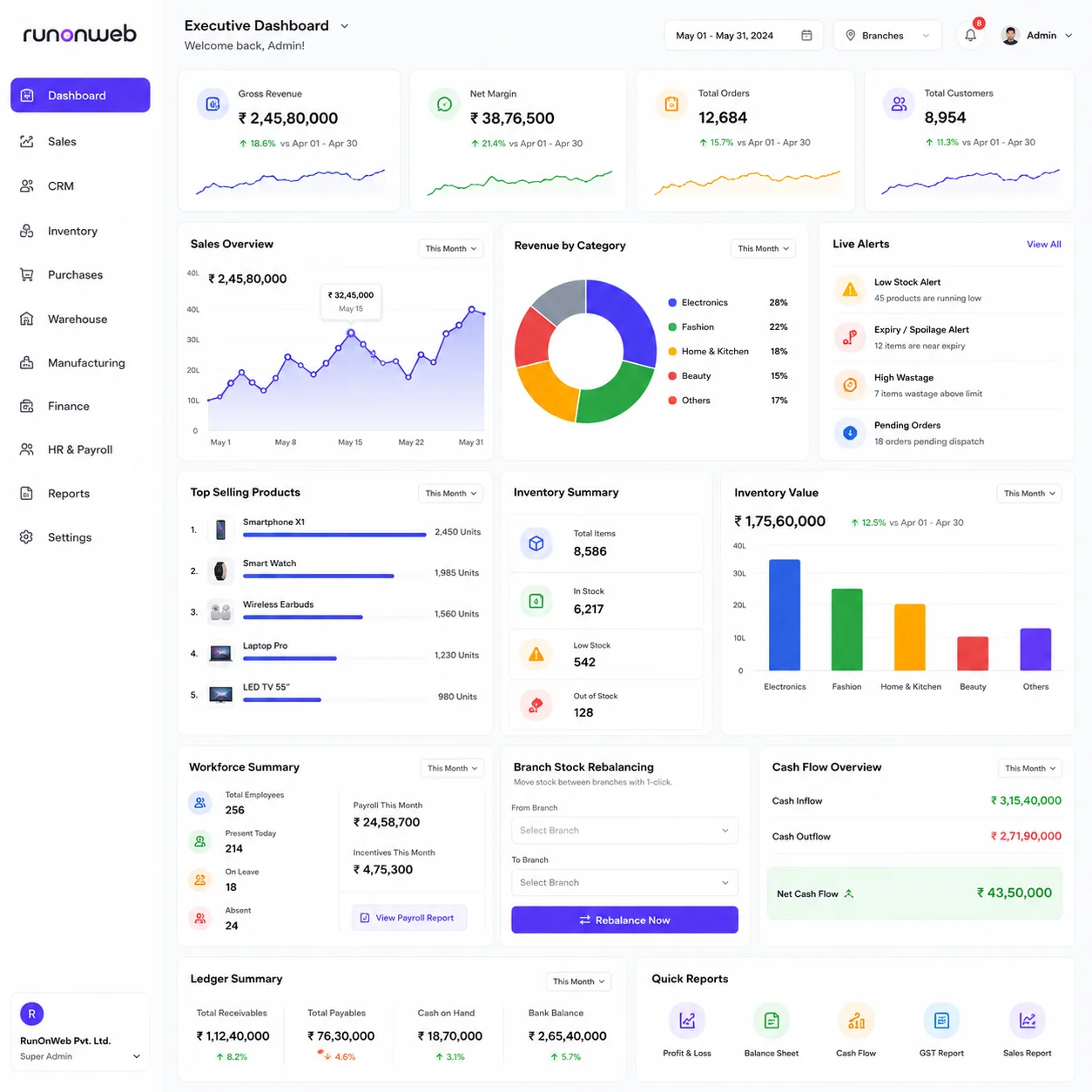Click the Low Stock Alert warning icon
1092x1092 pixels.
tap(850, 290)
